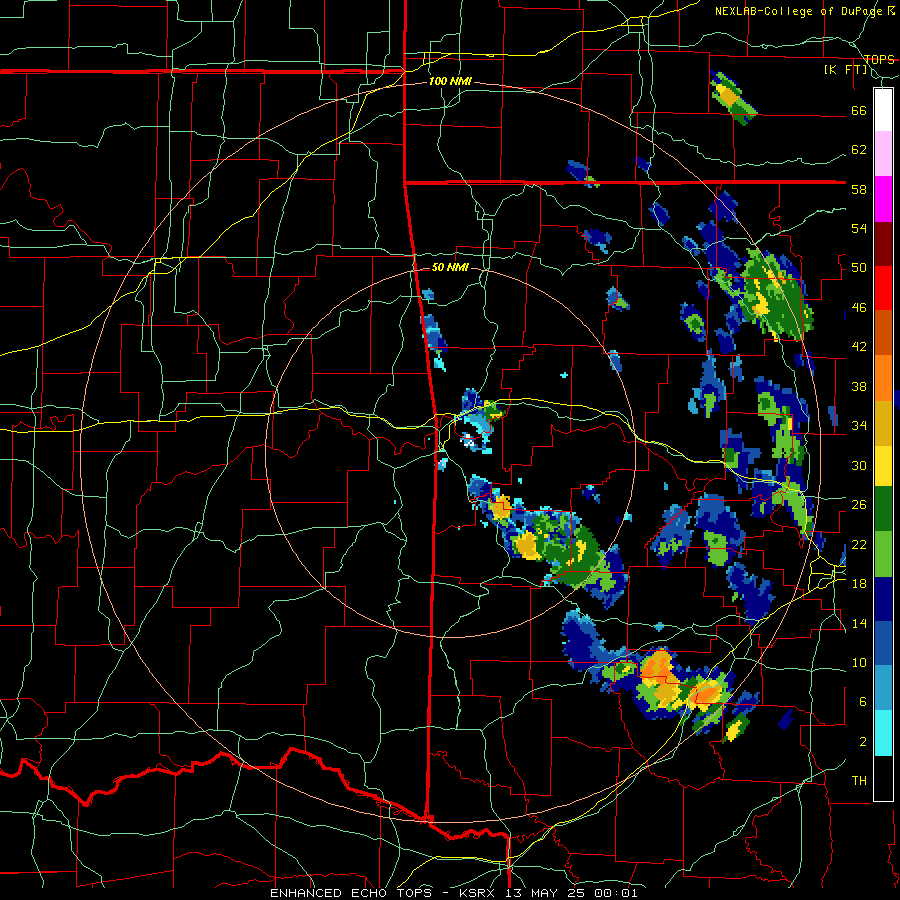Click the legend value 50

tap(859, 268)
